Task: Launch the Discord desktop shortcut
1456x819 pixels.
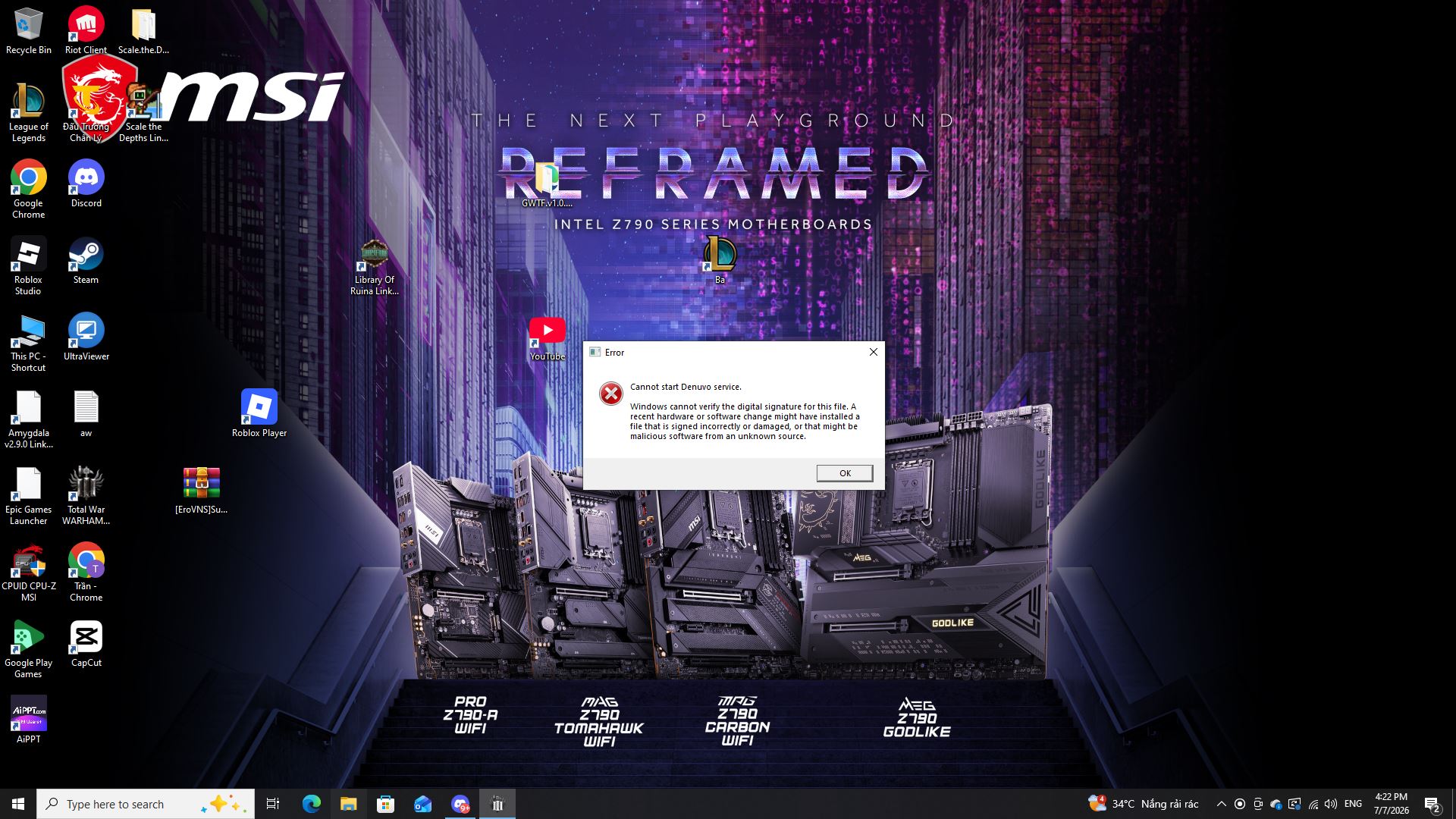Action: [86, 184]
